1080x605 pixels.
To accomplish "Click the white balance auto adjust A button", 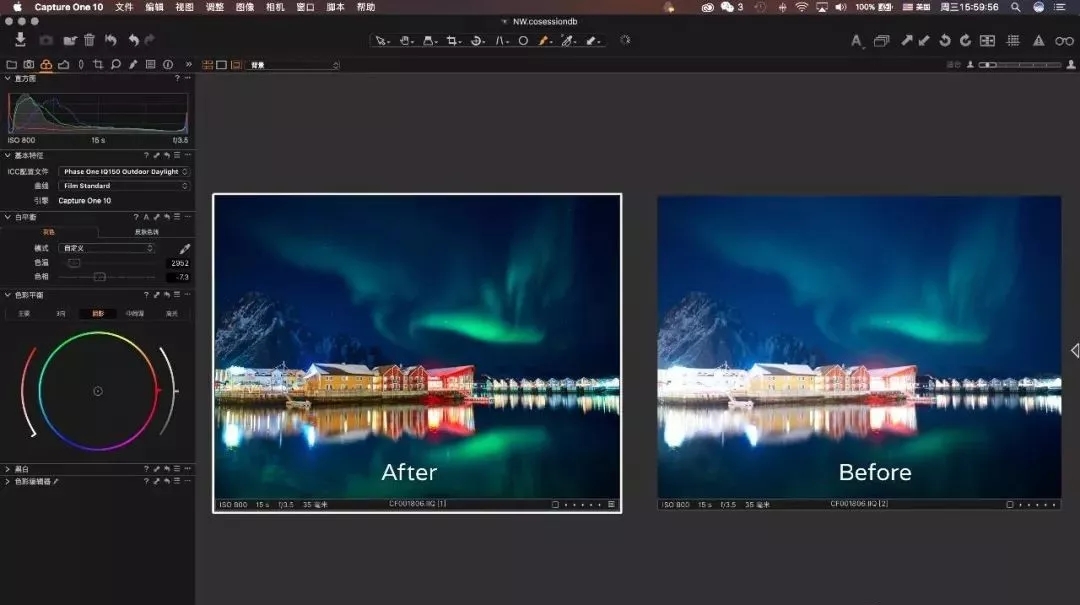I will tap(146, 217).
